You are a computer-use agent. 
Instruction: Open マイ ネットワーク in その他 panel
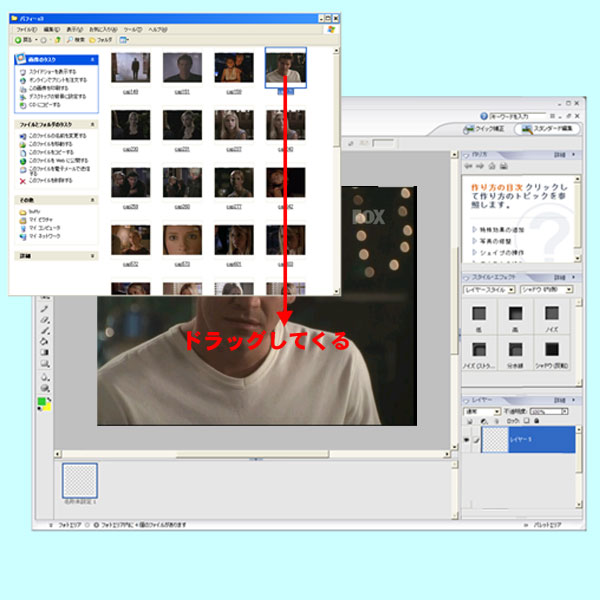click(x=44, y=236)
